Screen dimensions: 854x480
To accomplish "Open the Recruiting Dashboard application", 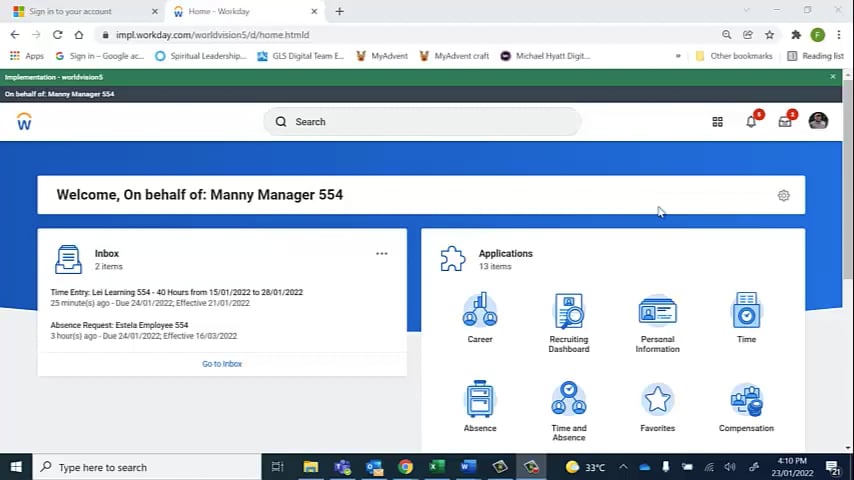I will click(x=569, y=323).
